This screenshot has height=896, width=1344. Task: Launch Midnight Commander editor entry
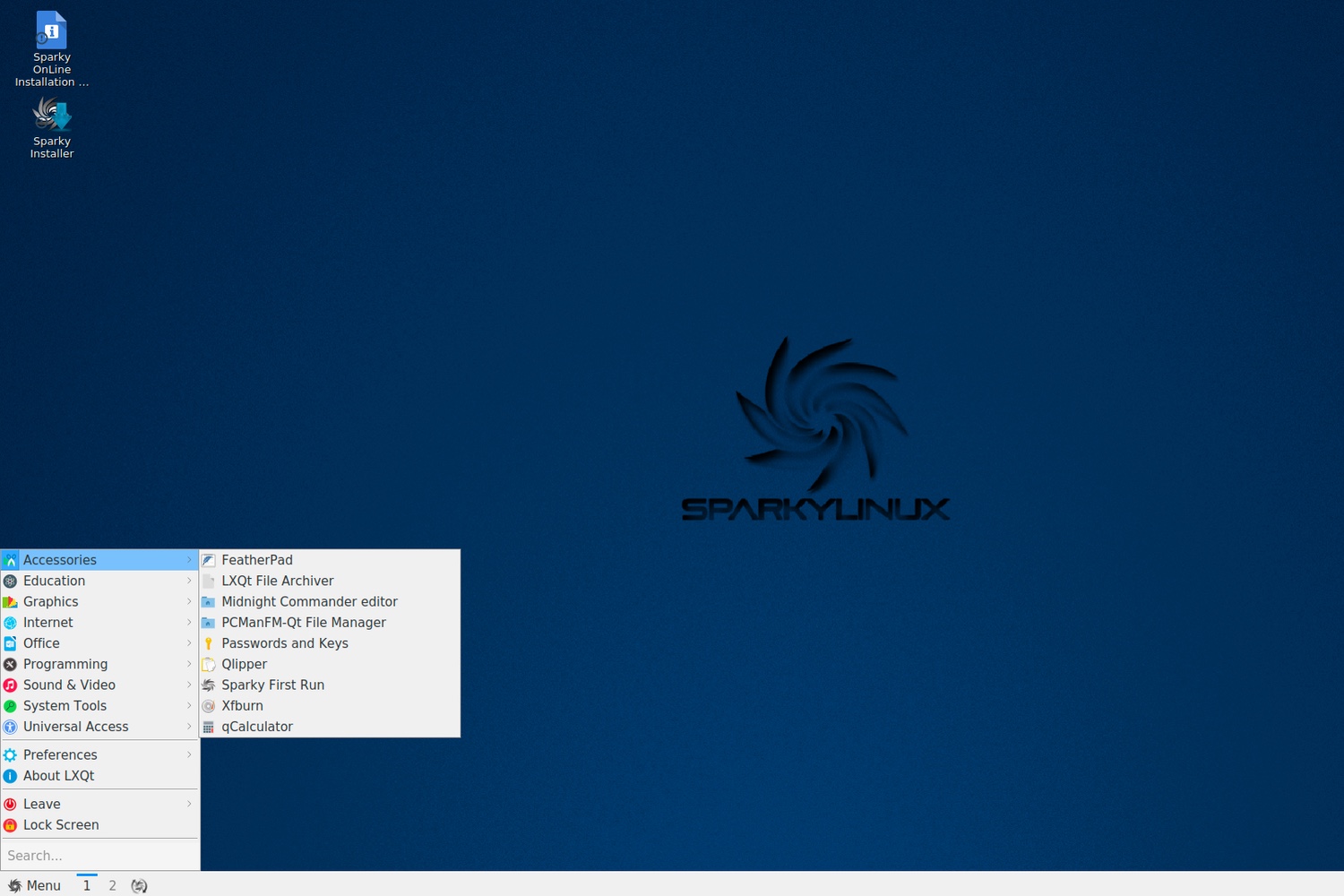[330, 601]
